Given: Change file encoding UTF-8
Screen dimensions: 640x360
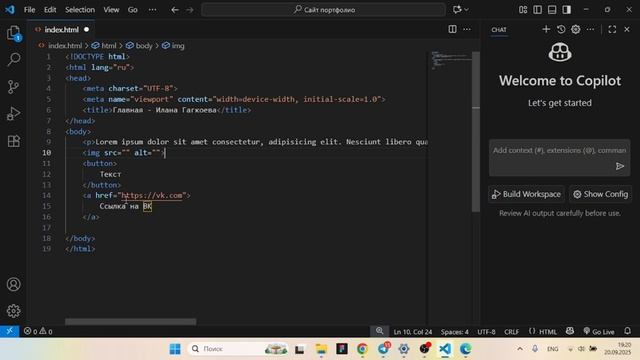Looking at the screenshot, I should (x=486, y=331).
